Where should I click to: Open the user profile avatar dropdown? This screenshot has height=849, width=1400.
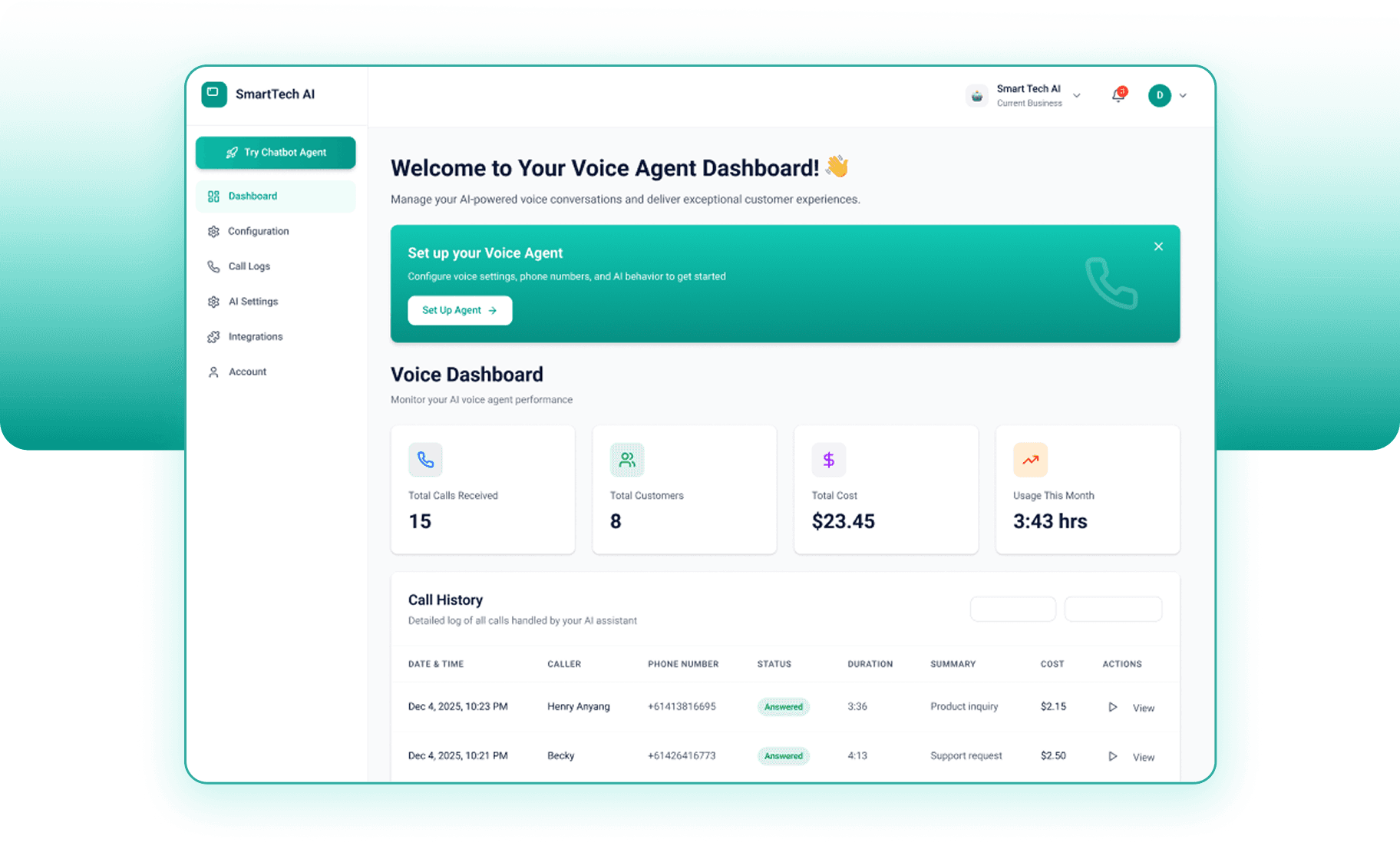click(x=1161, y=95)
